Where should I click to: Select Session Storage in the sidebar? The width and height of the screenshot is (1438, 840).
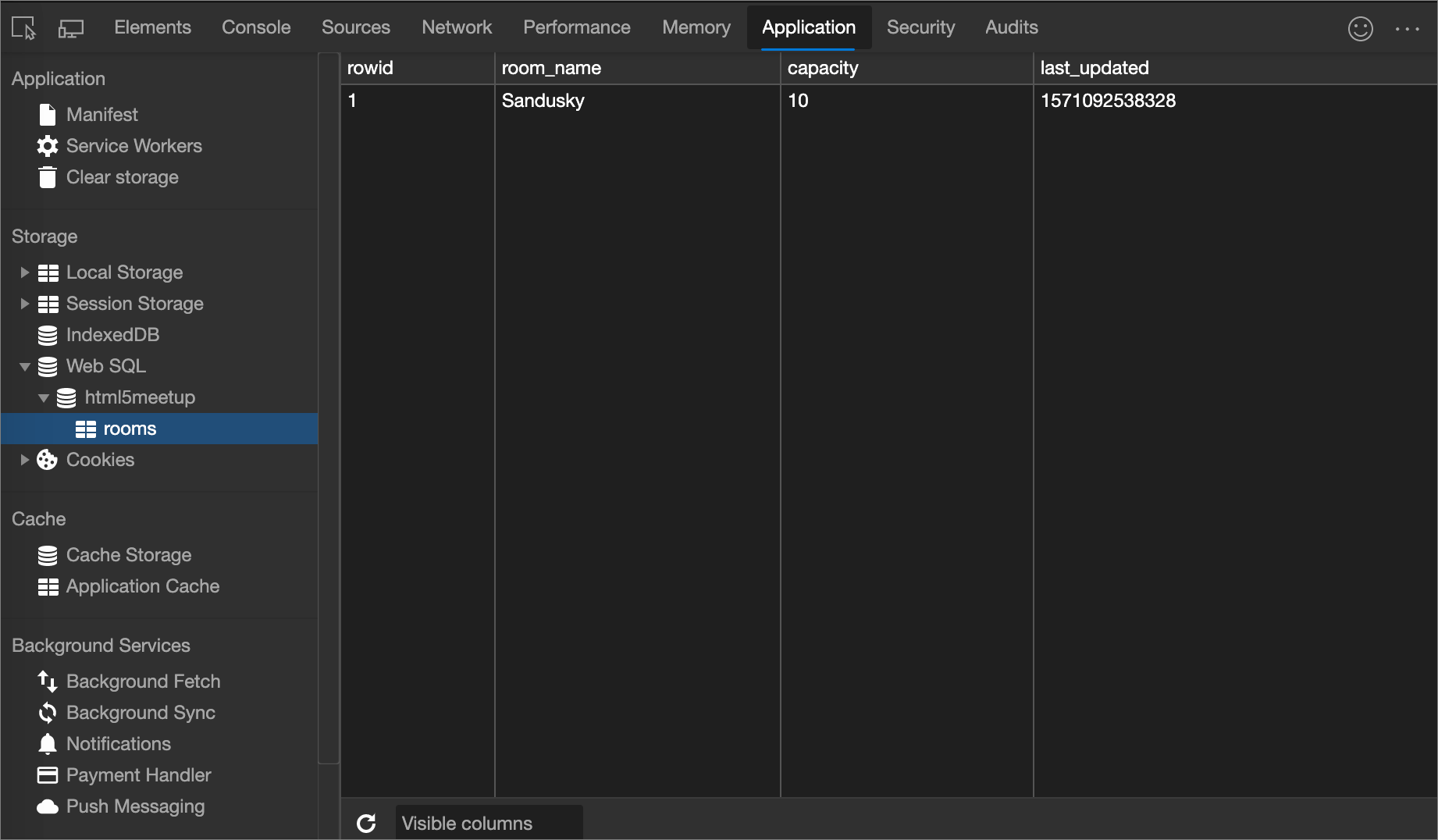click(x=135, y=304)
